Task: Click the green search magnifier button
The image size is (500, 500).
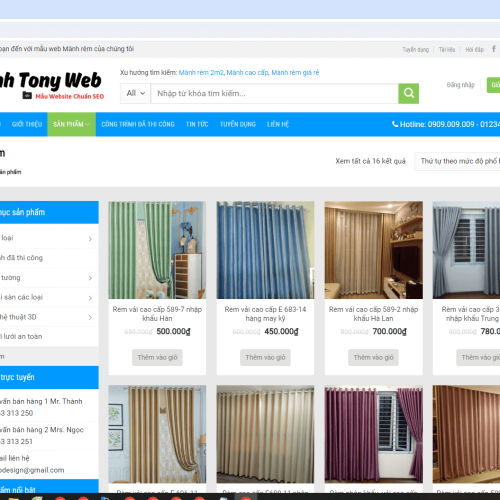Action: [408, 93]
